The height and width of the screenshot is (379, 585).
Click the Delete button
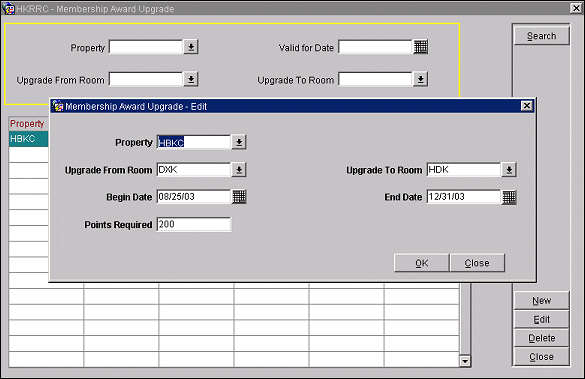[541, 338]
